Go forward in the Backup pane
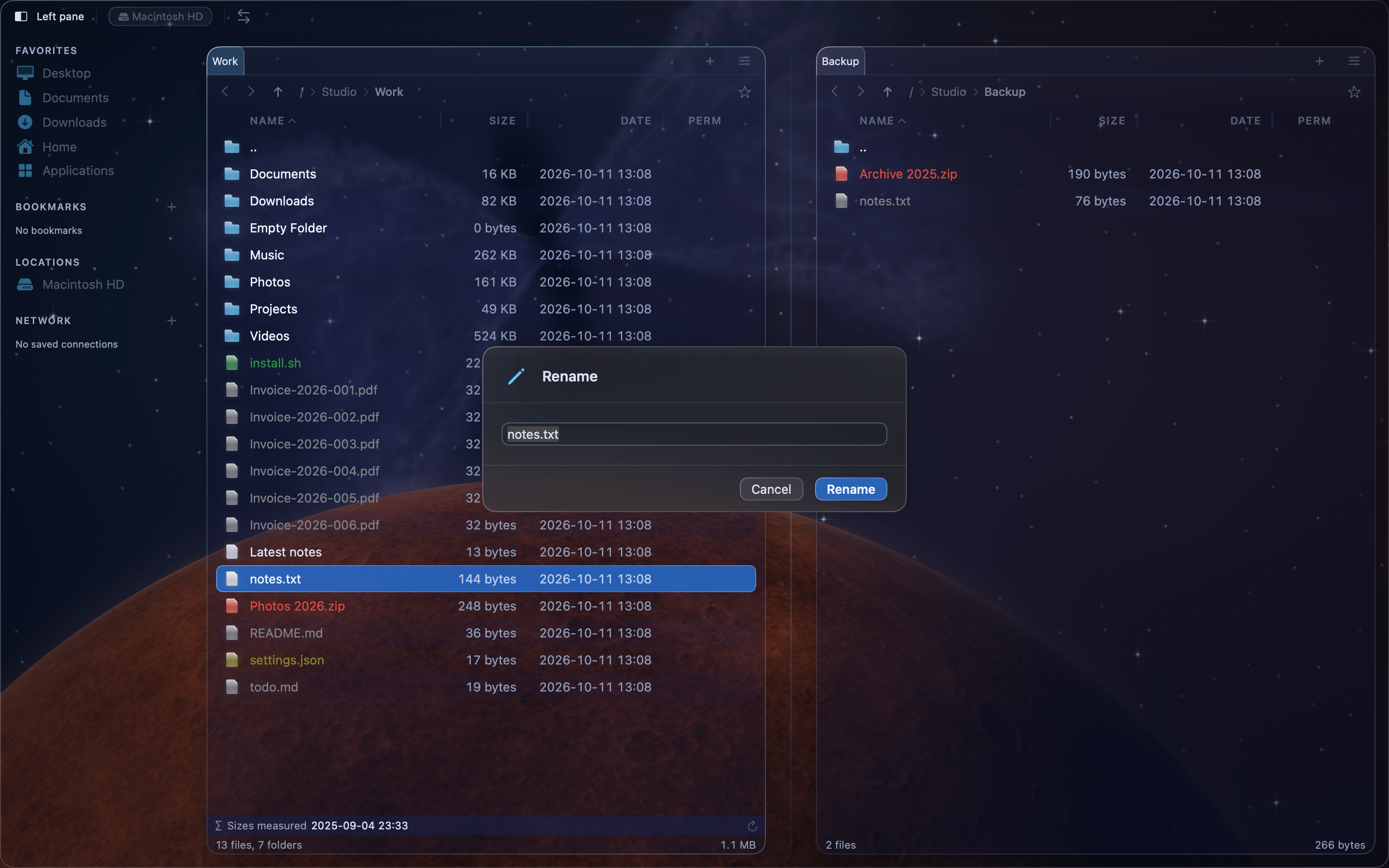 (x=860, y=91)
